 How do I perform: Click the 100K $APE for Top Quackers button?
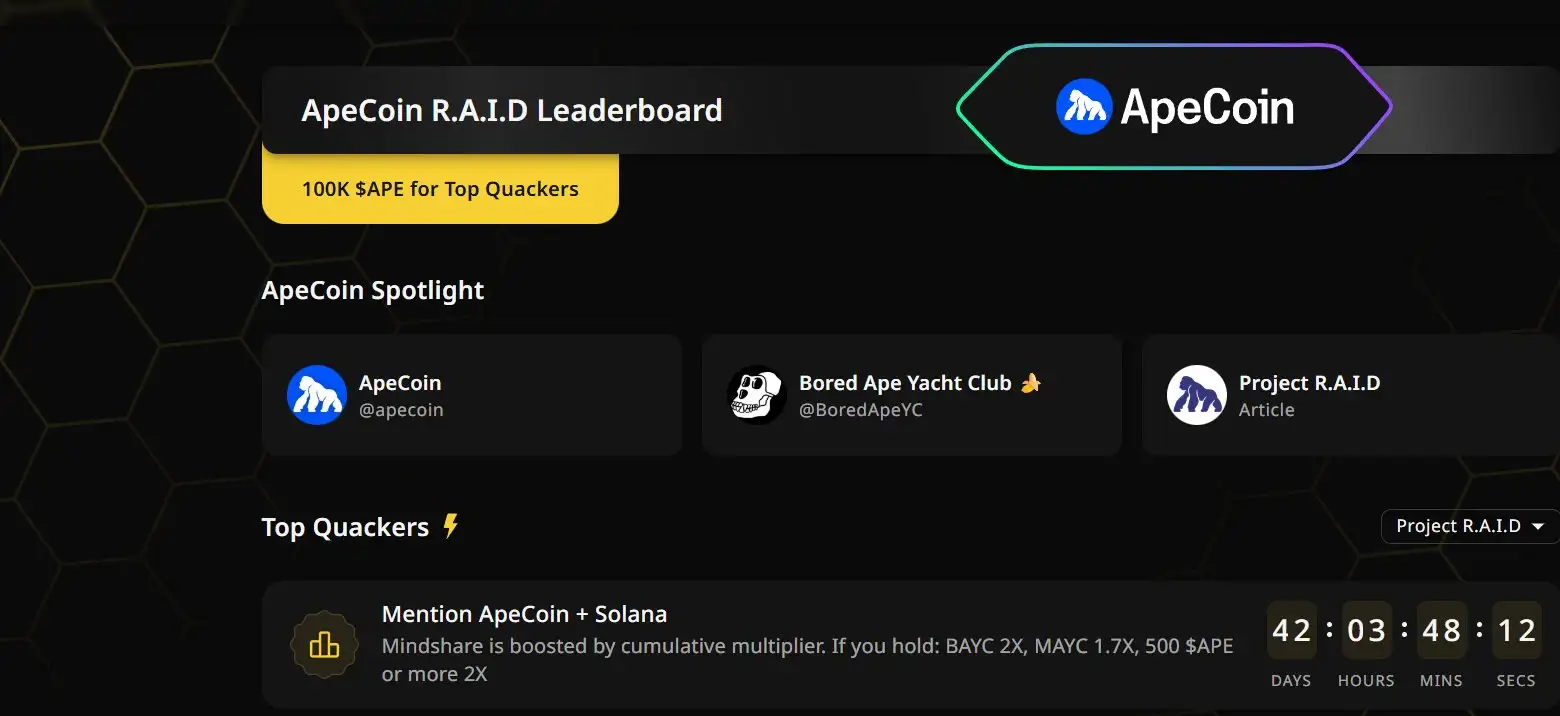(x=440, y=188)
